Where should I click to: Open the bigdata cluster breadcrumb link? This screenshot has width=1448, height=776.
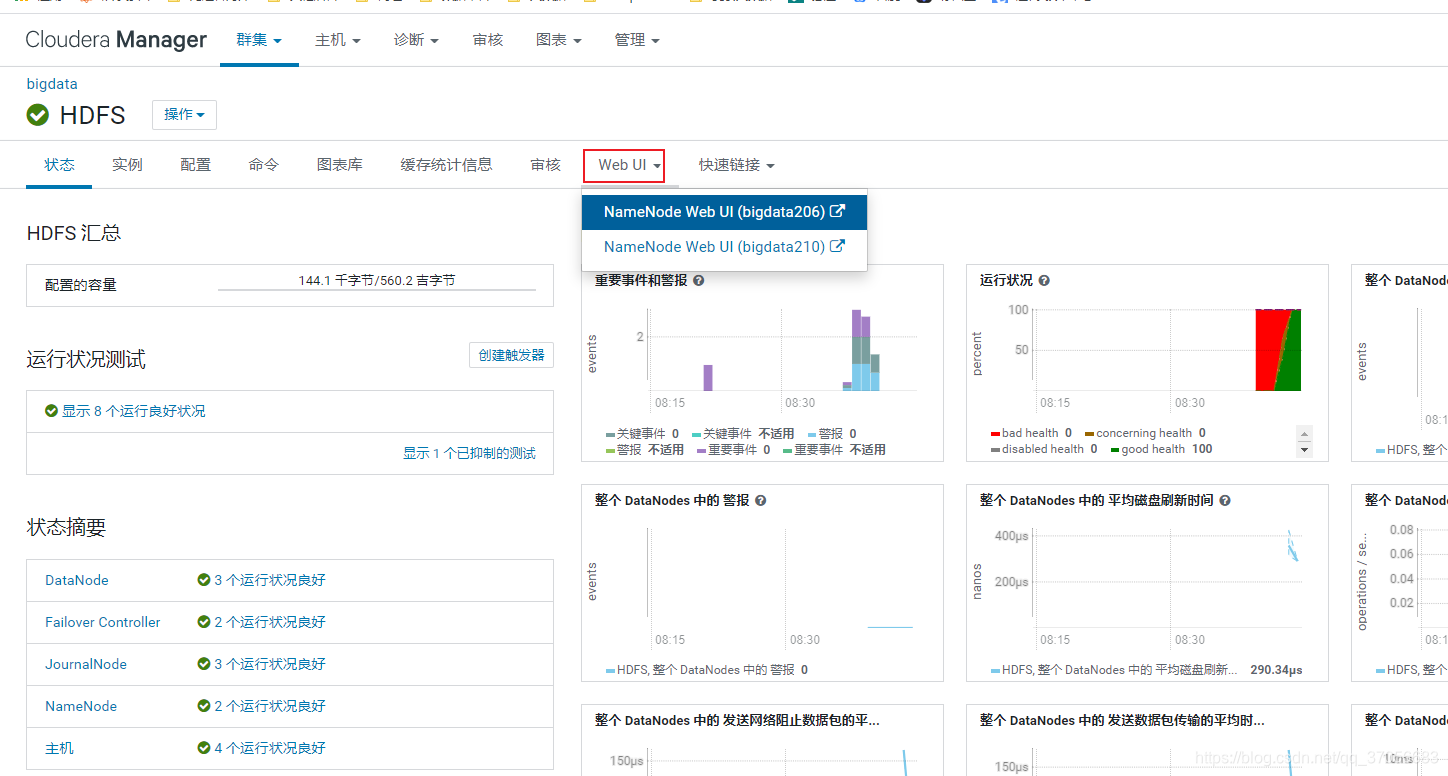[x=52, y=84]
